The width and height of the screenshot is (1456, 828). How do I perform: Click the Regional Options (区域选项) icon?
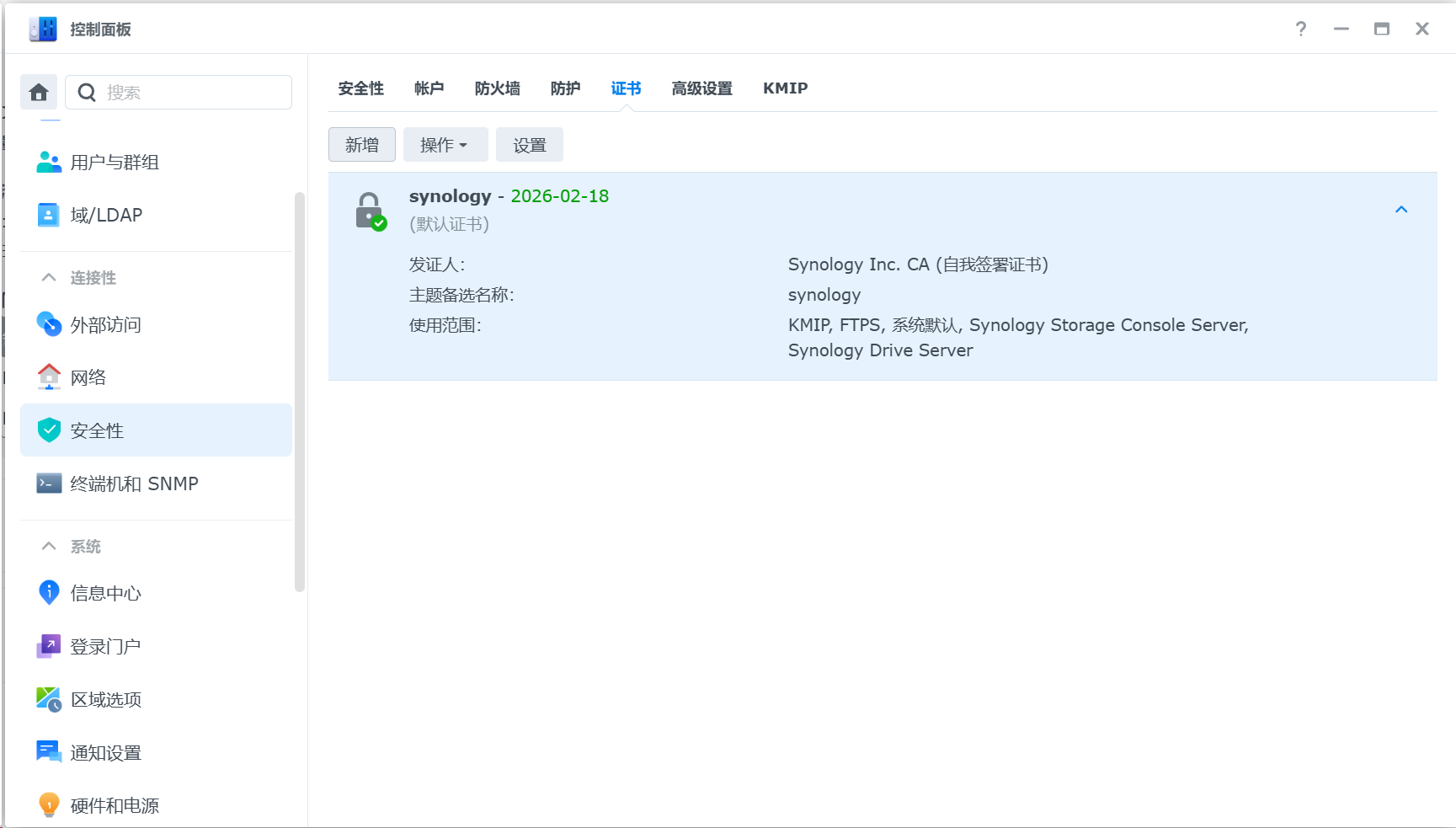(49, 699)
